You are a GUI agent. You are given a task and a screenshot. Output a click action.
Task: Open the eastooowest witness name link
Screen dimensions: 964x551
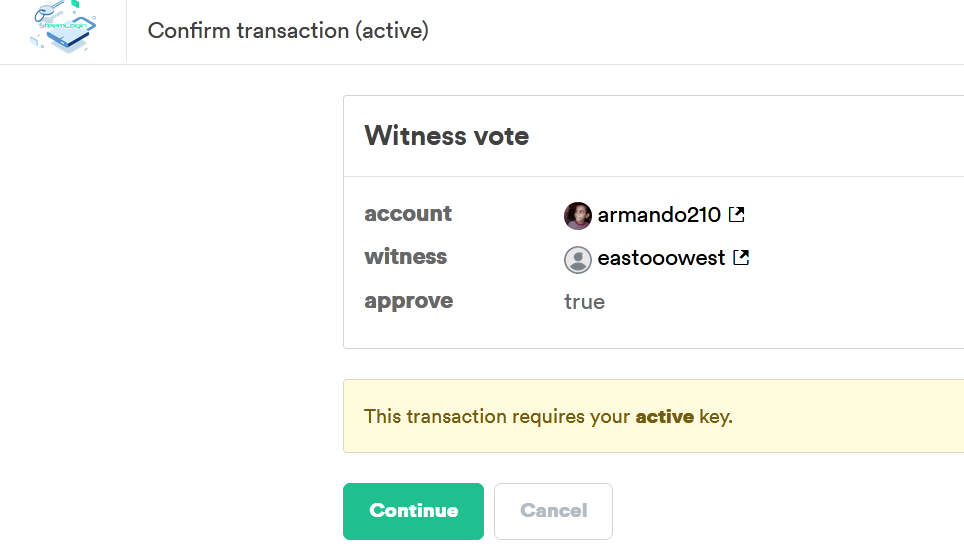tap(661, 259)
